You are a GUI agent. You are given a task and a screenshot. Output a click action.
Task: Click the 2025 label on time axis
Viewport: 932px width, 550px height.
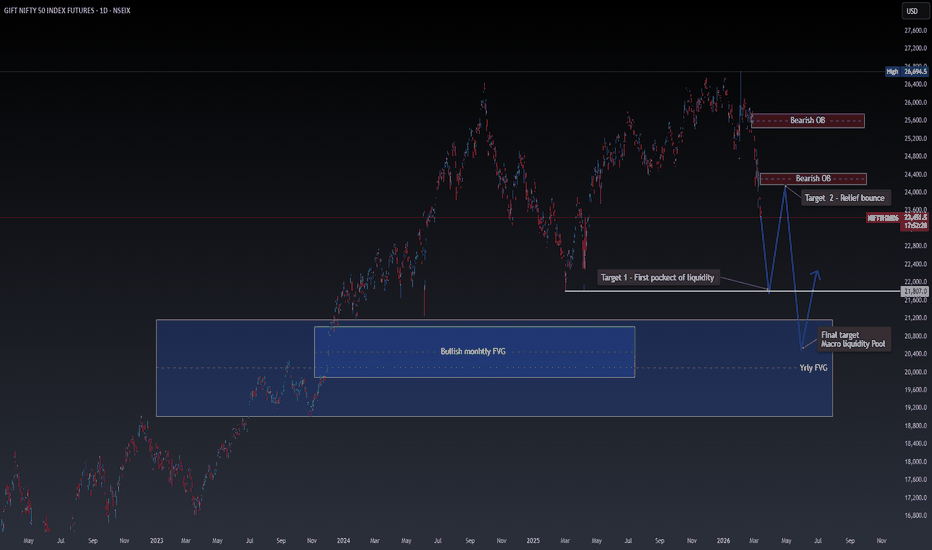[x=532, y=540]
